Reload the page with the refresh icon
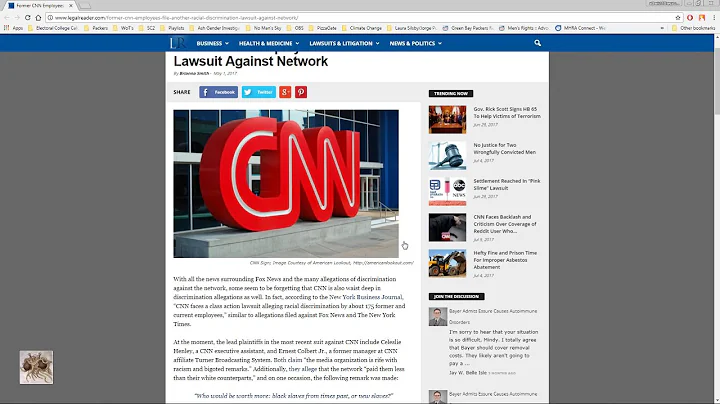This screenshot has width=720, height=404. [28, 17]
